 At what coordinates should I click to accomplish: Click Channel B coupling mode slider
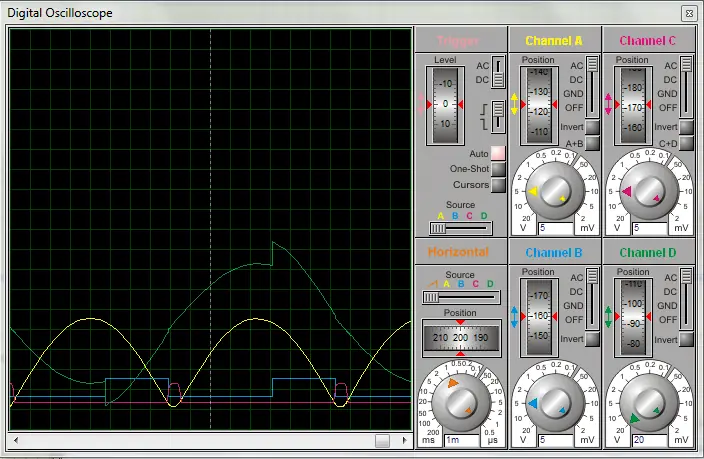(x=593, y=299)
